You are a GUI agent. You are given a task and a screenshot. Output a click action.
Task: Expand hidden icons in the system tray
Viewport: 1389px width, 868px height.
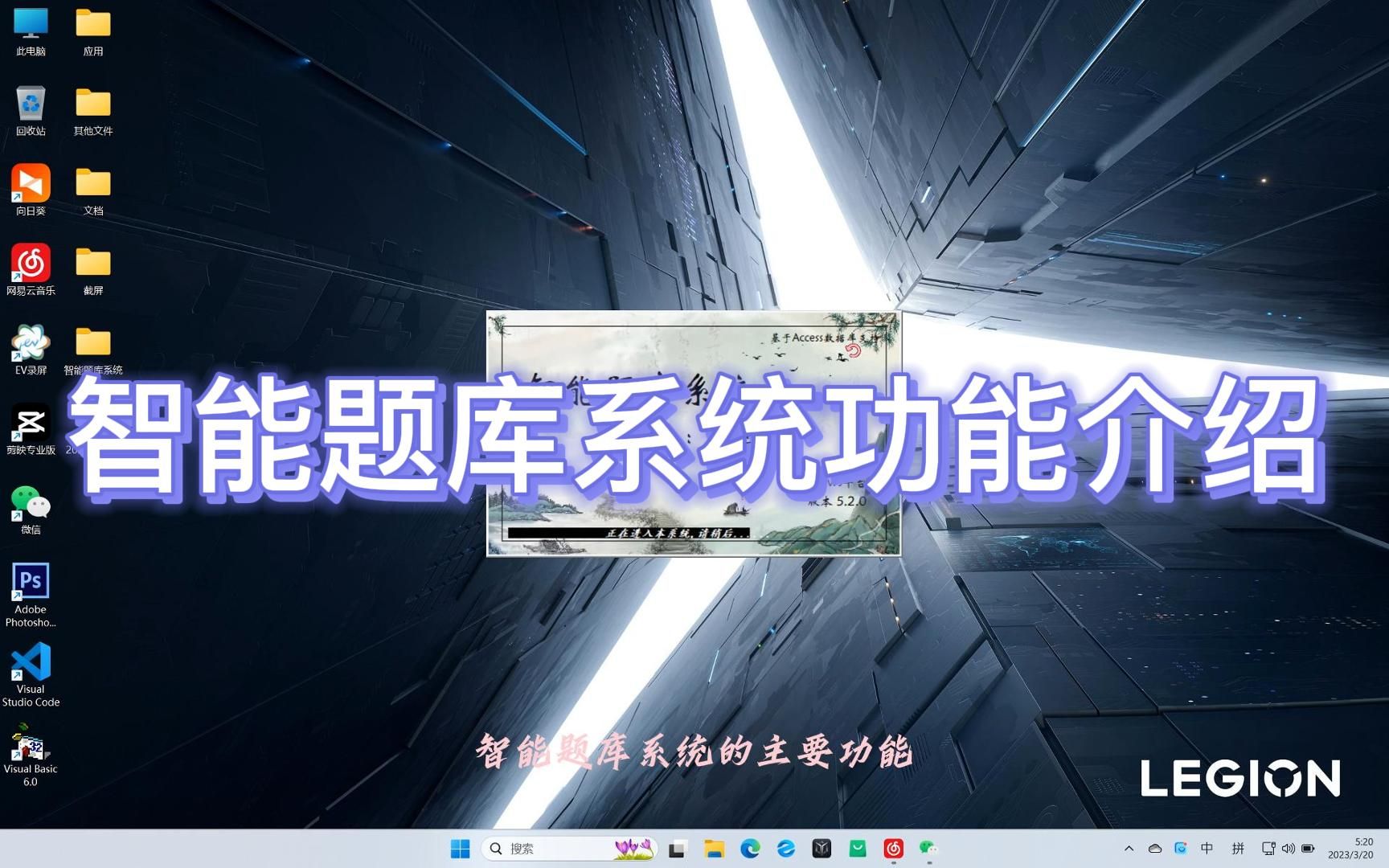point(1129,848)
